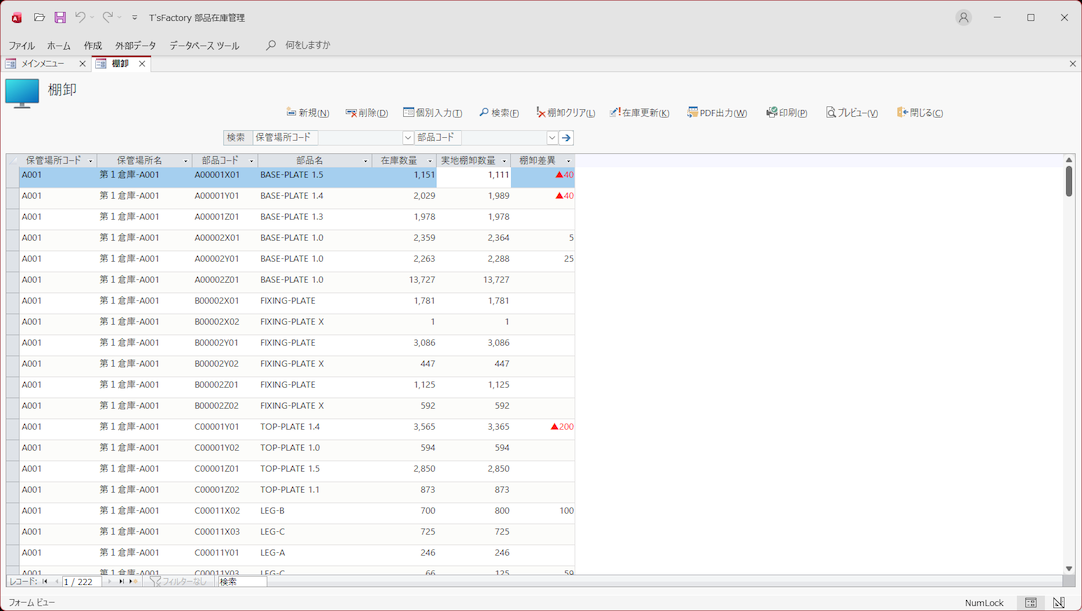This screenshot has width=1082, height=611.
Task: Expand the 保管場所コード search combo box
Action: (x=408, y=138)
